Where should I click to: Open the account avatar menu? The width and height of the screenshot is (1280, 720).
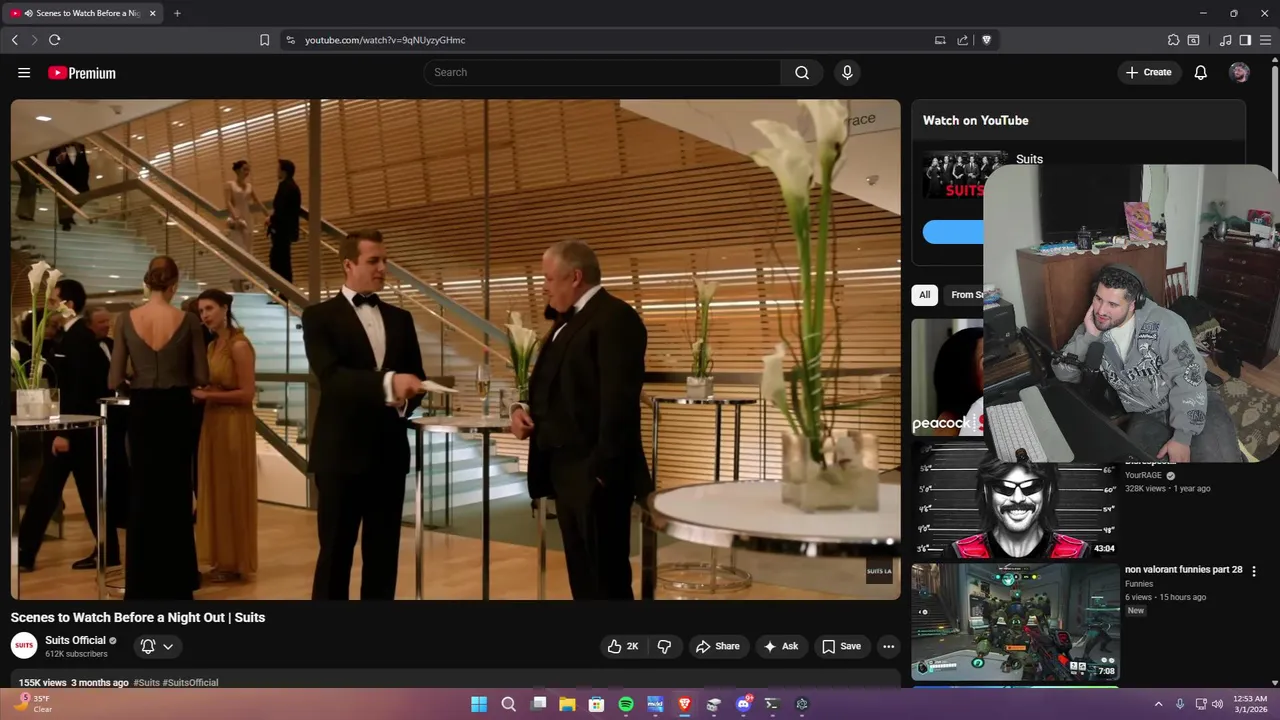coord(1239,72)
